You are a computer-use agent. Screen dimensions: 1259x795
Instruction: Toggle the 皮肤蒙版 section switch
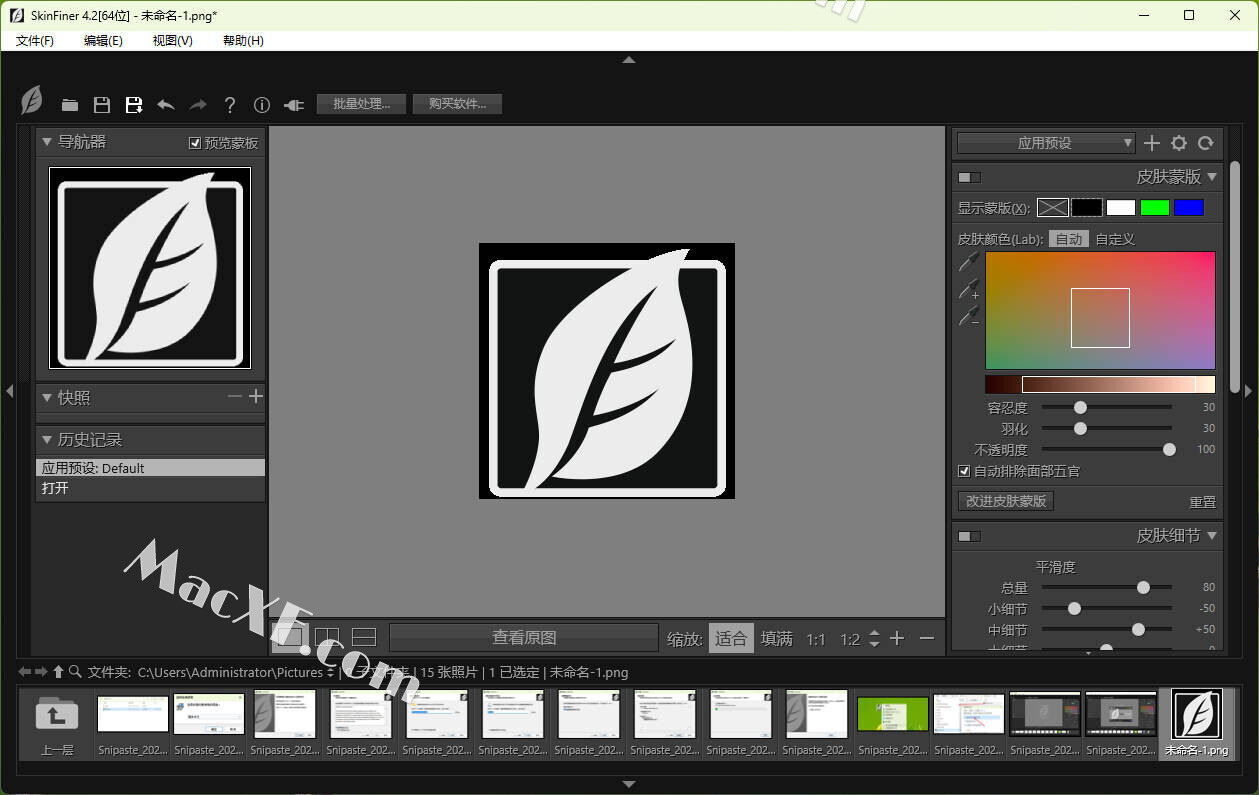click(x=969, y=177)
